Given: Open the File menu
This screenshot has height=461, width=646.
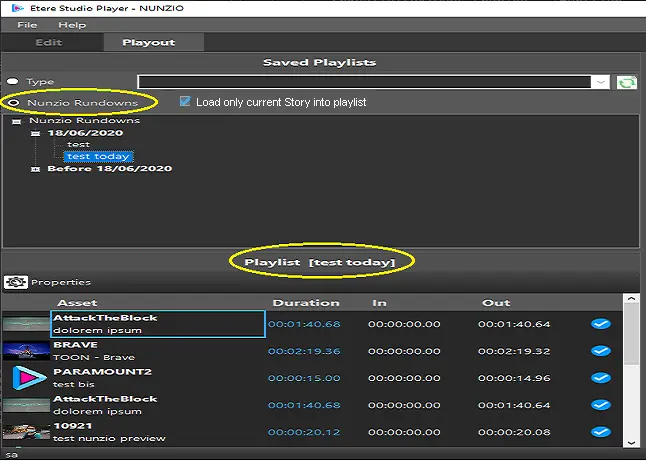Looking at the screenshot, I should point(26,24).
